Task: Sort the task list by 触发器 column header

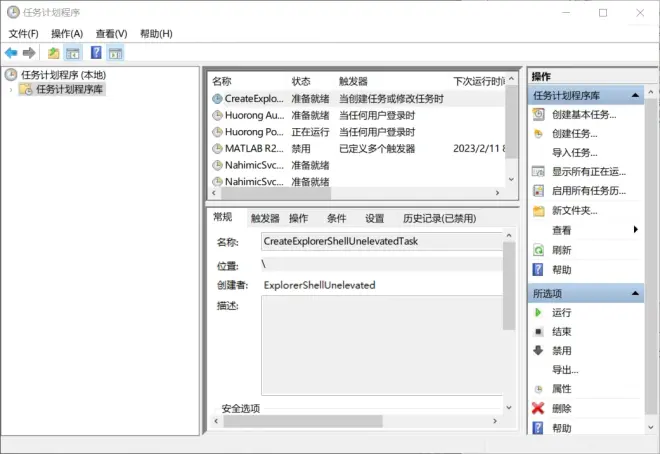Action: pos(353,81)
